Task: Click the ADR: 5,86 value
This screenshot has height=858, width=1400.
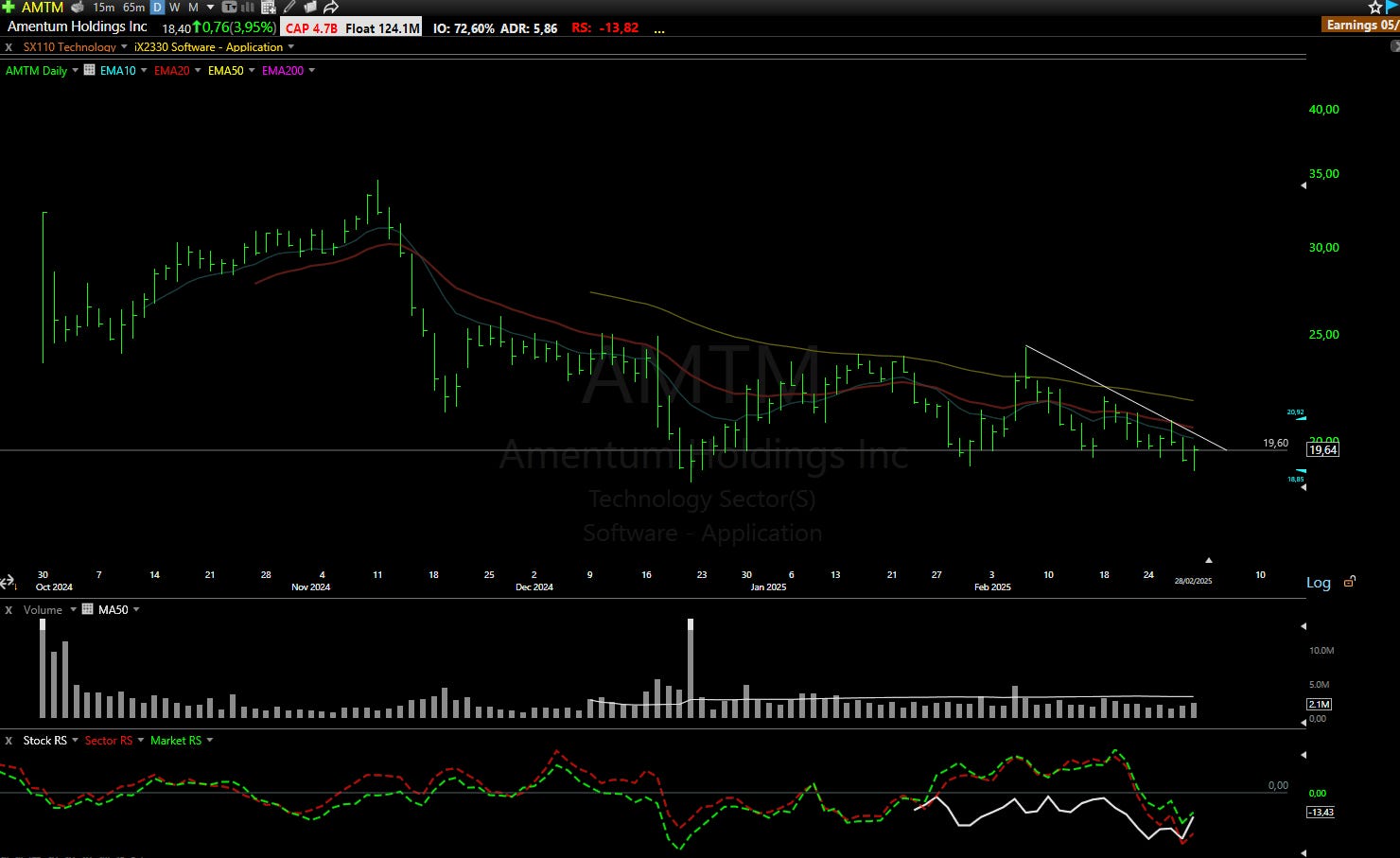Action: pos(529,28)
